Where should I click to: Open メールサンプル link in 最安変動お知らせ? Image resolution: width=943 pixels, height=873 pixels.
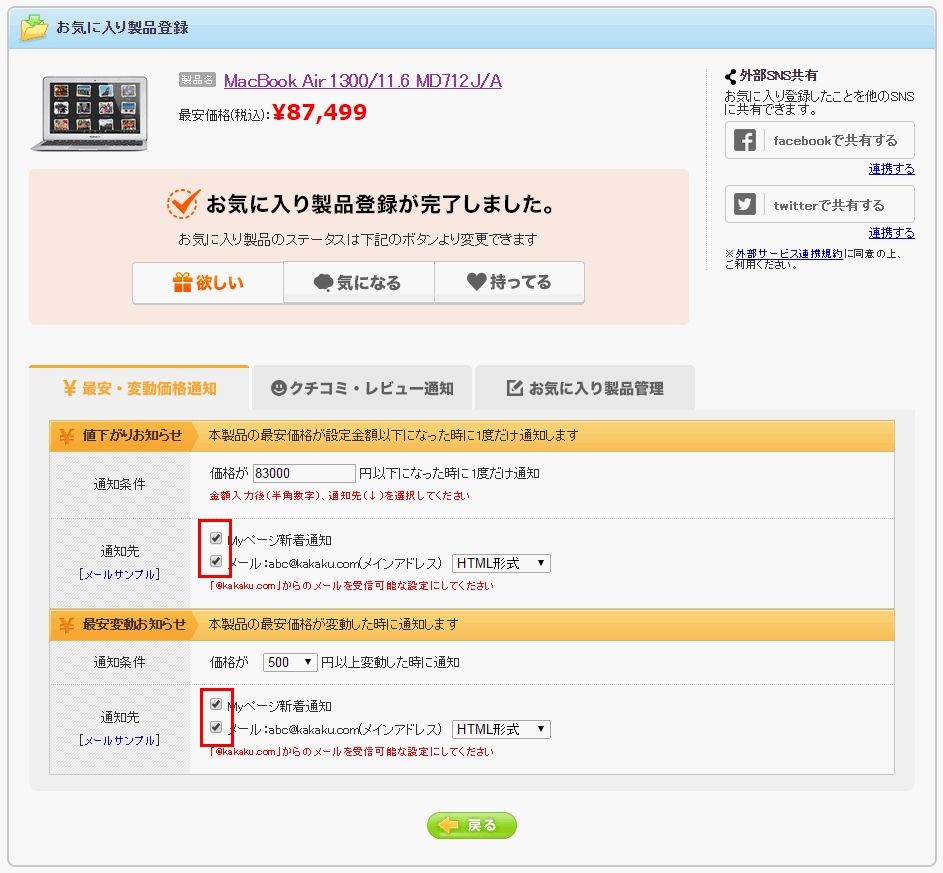pos(119,741)
